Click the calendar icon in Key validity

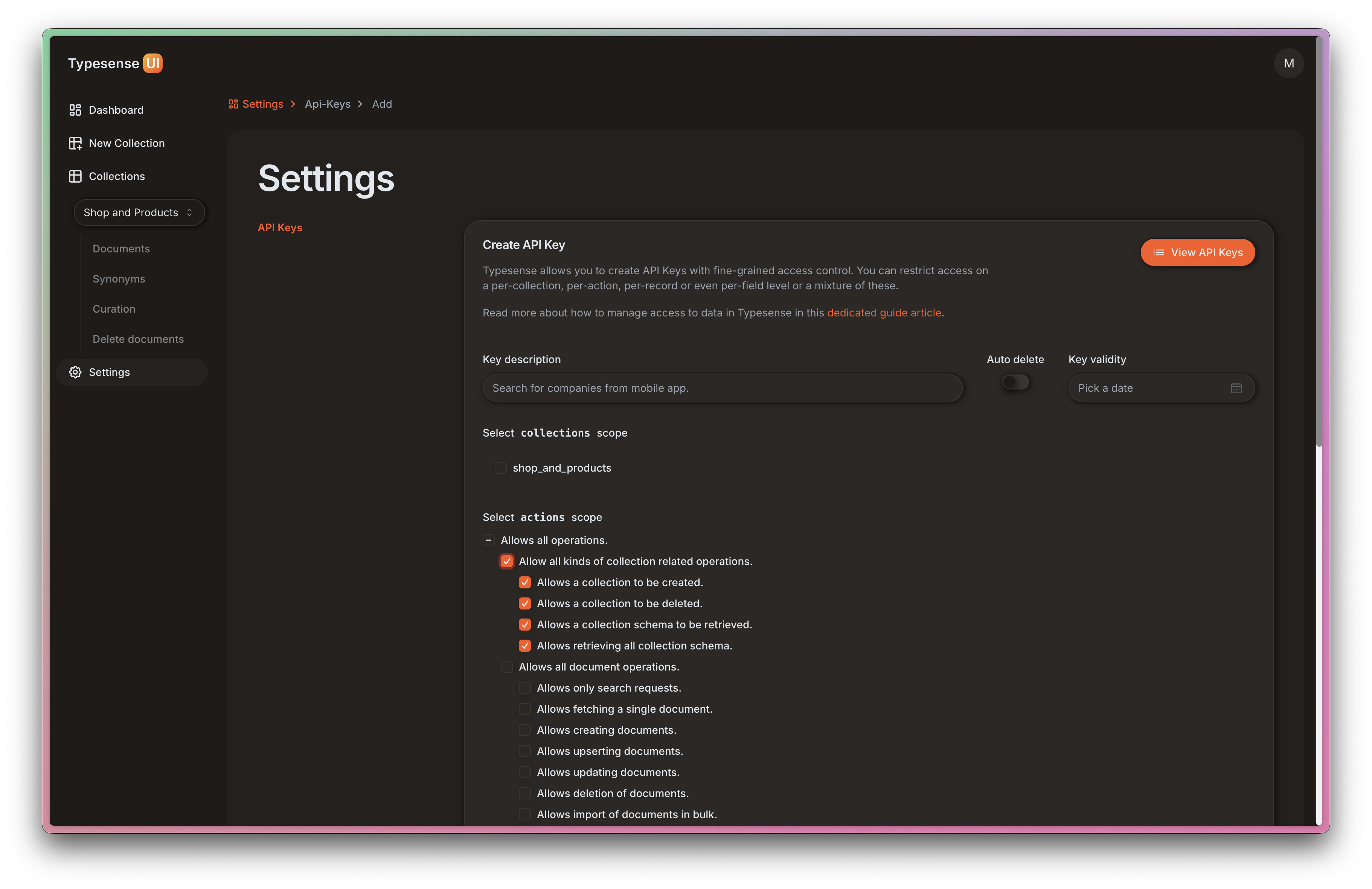pos(1236,388)
